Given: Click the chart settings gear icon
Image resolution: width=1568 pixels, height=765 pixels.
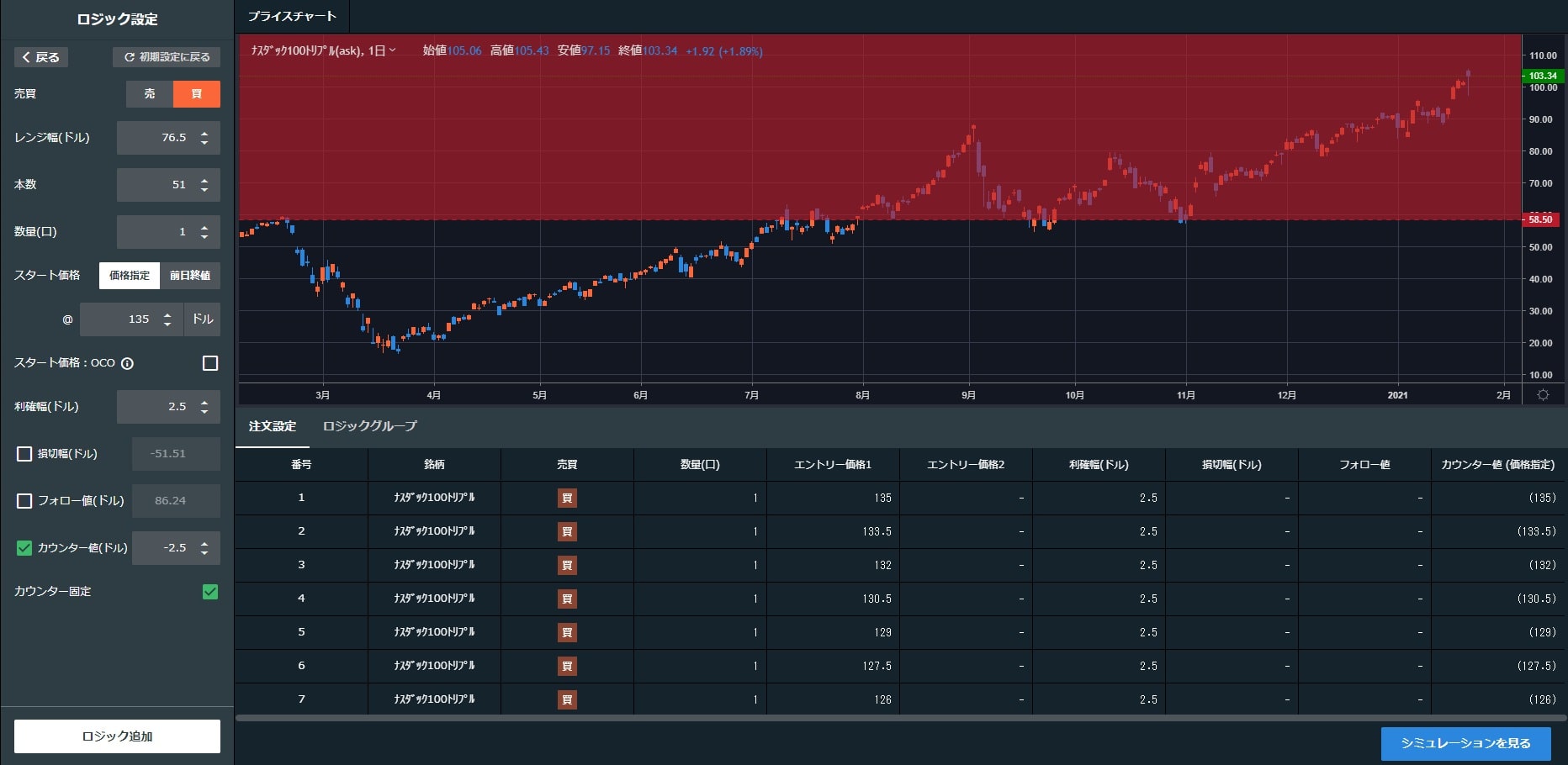Looking at the screenshot, I should (x=1543, y=395).
